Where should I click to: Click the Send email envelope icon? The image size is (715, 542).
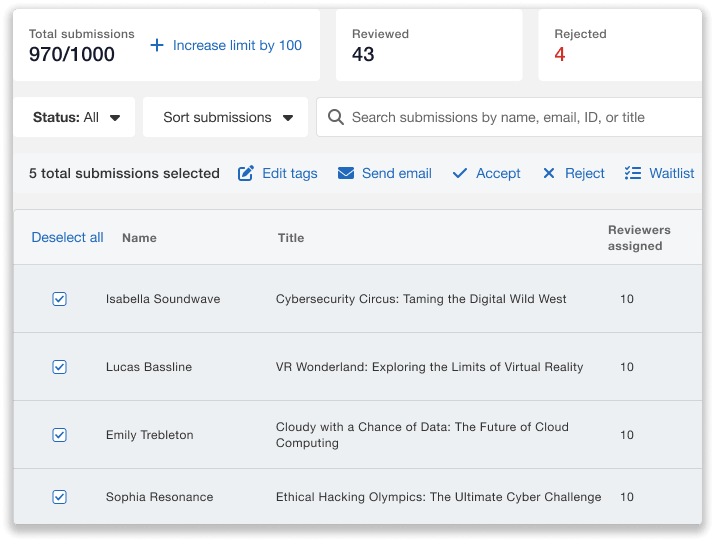[x=346, y=173]
